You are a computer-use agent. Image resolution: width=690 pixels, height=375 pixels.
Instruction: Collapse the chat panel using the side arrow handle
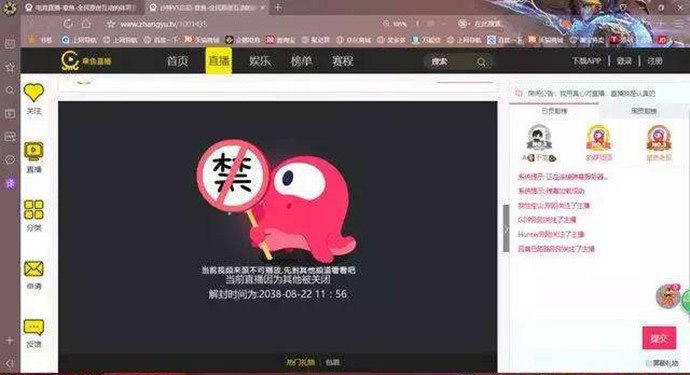click(506, 228)
